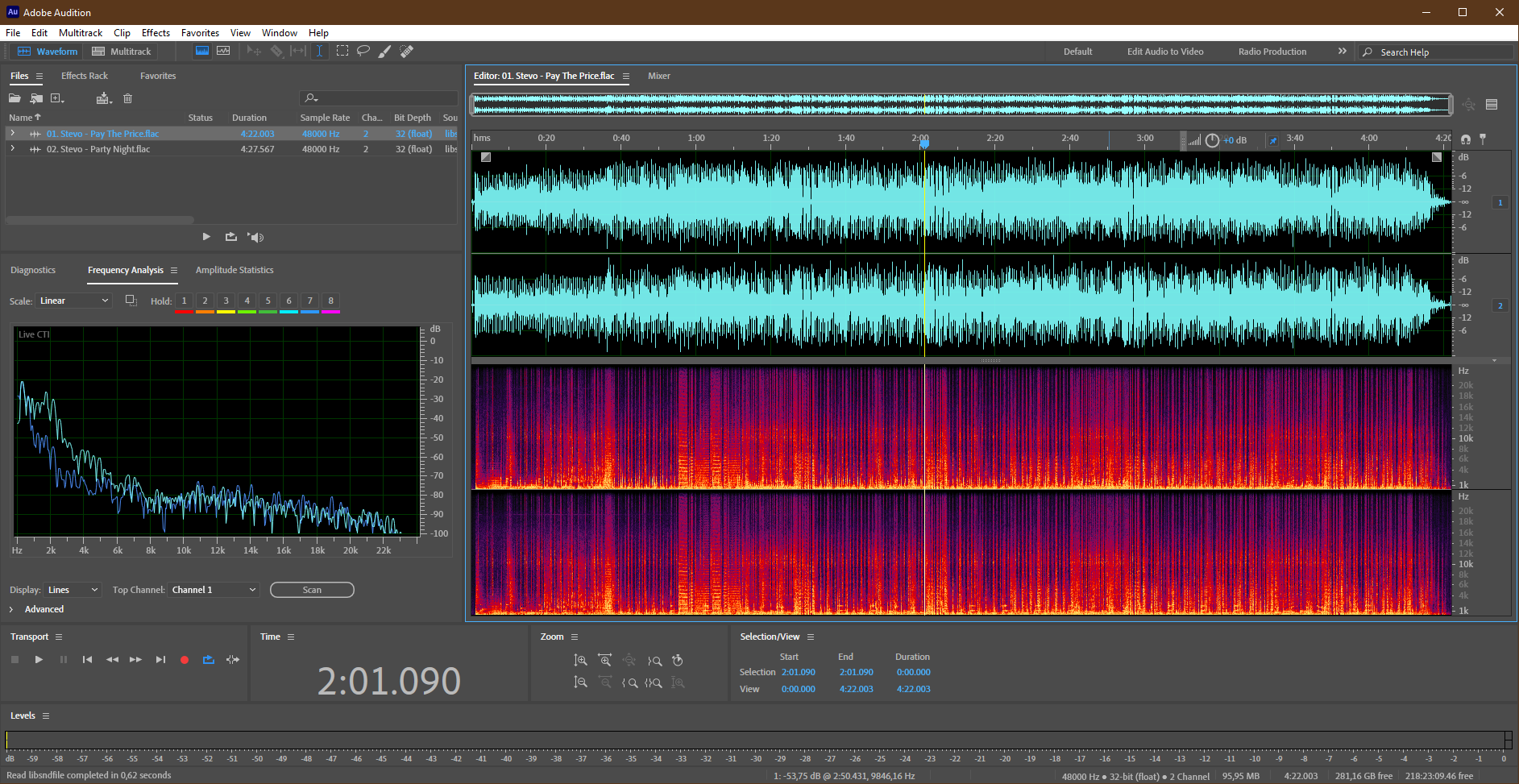Click Transport panel Play button
The image size is (1519, 784).
click(39, 659)
